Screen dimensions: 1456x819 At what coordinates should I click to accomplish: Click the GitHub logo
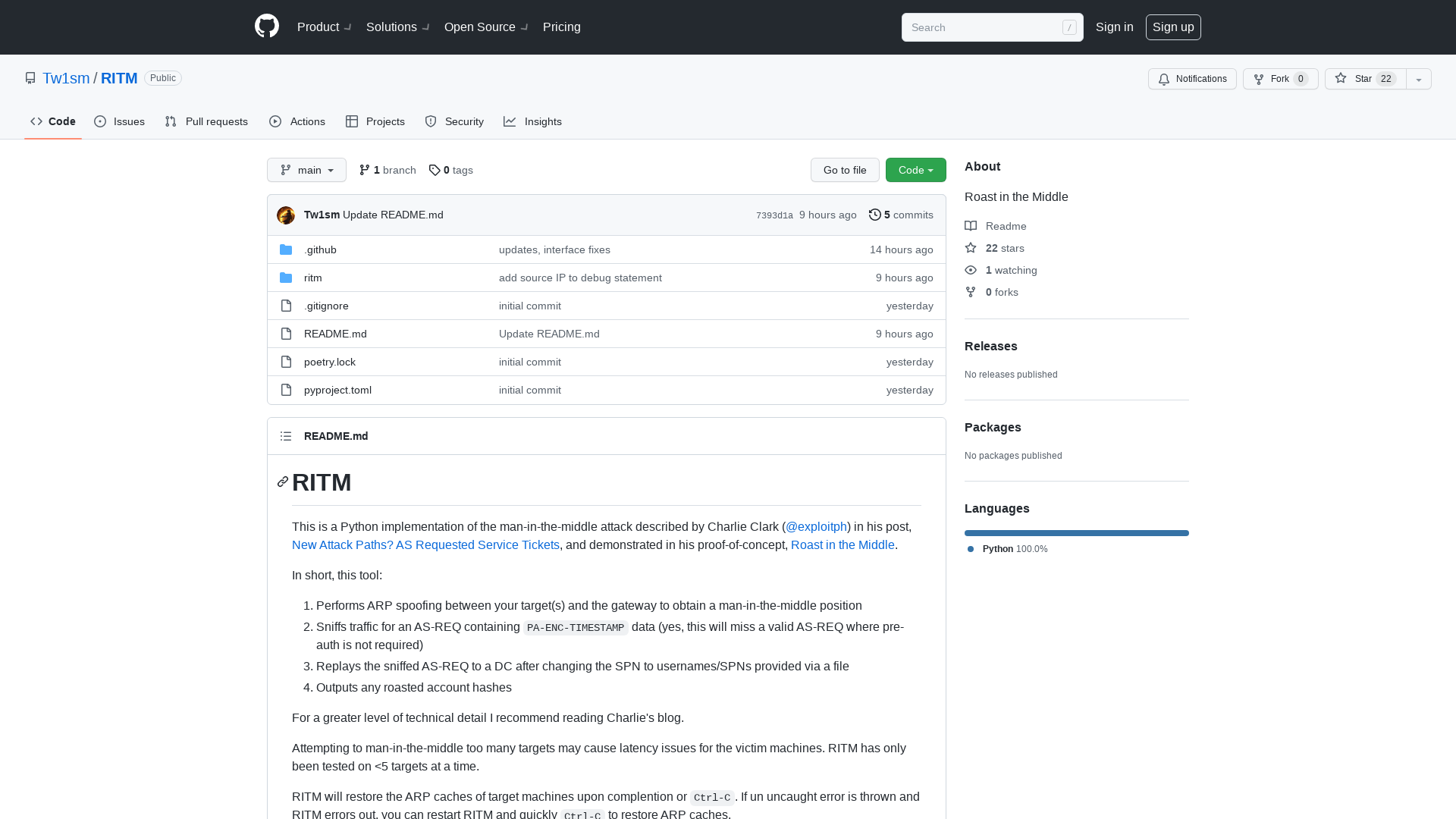click(x=266, y=25)
